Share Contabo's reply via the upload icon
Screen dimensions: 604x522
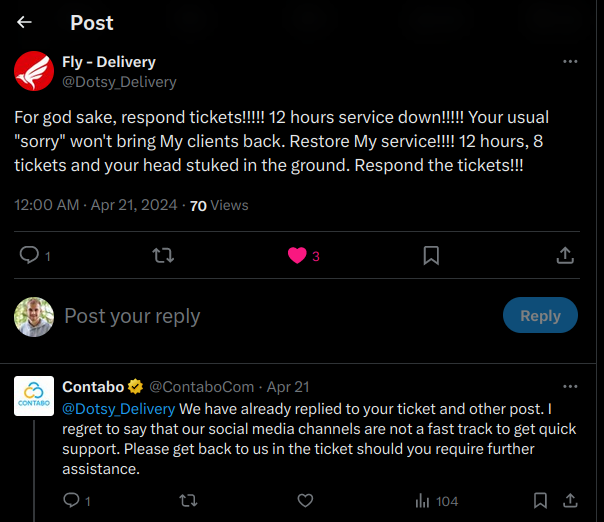(x=570, y=500)
